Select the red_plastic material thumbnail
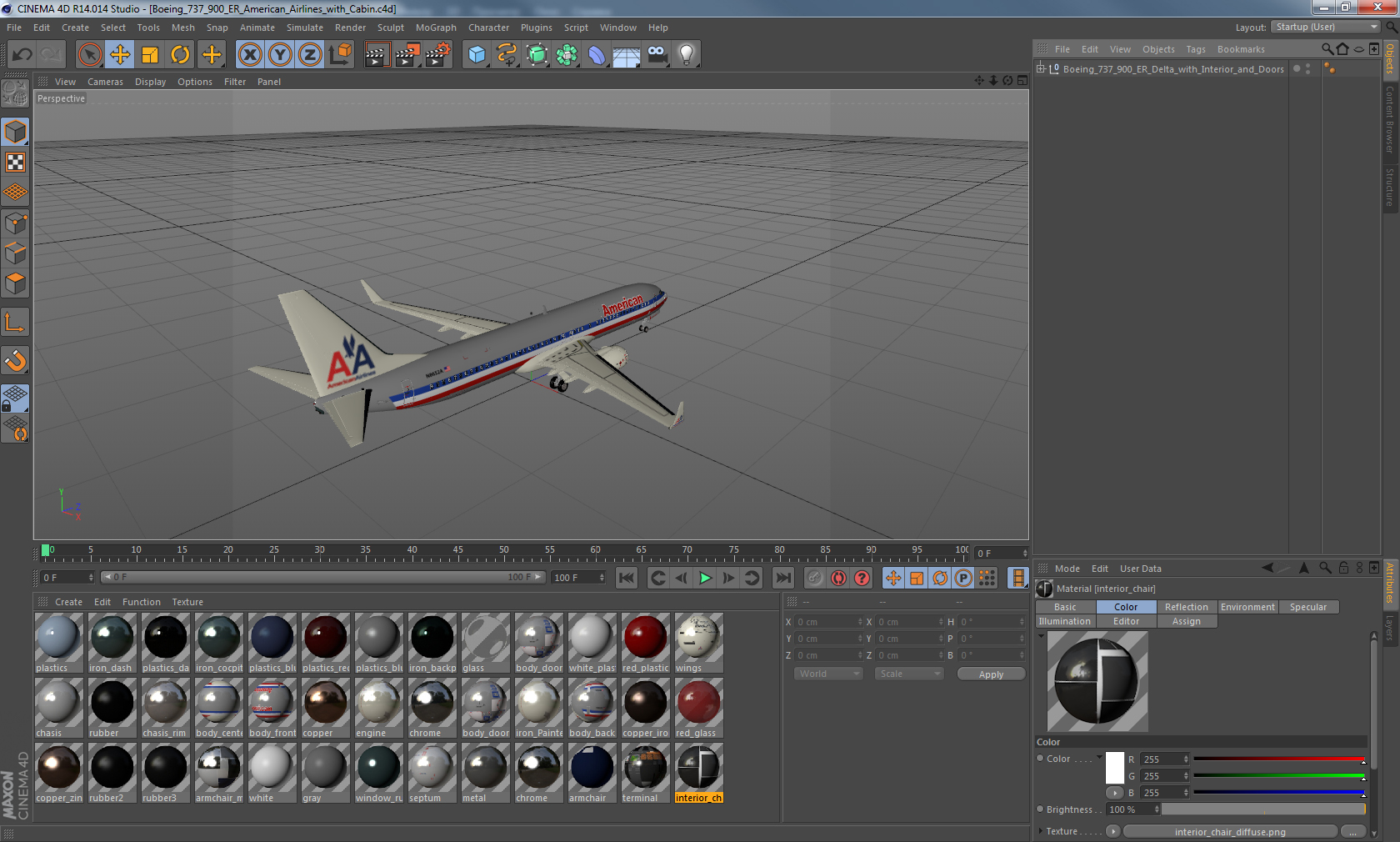The width and height of the screenshot is (1400, 842). coord(646,643)
